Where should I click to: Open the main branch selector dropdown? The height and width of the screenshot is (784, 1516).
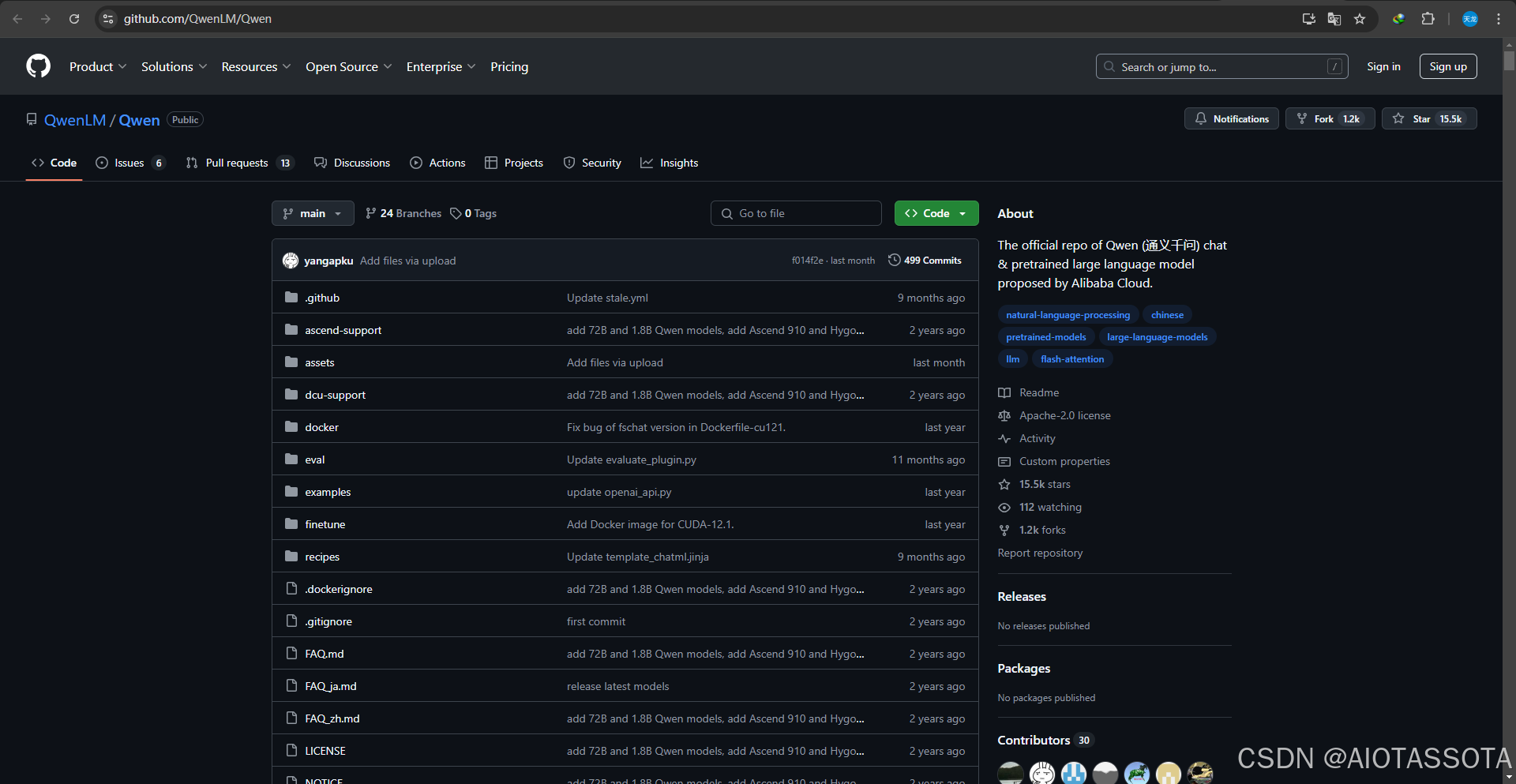click(313, 213)
